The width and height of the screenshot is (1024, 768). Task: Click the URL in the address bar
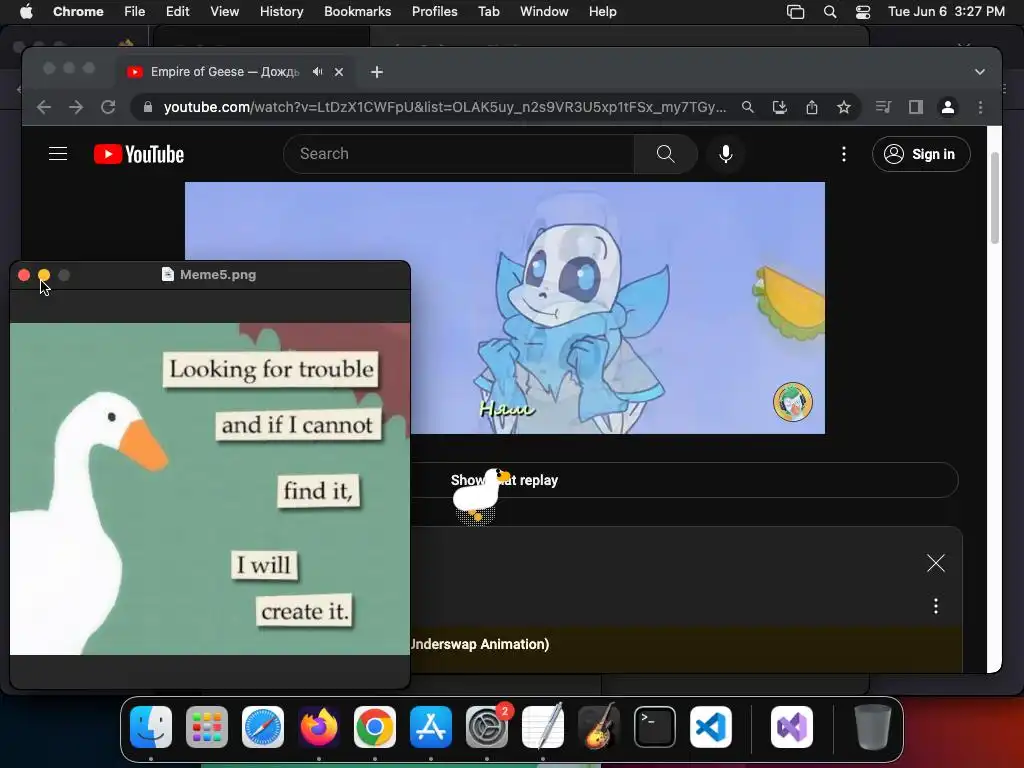444,107
